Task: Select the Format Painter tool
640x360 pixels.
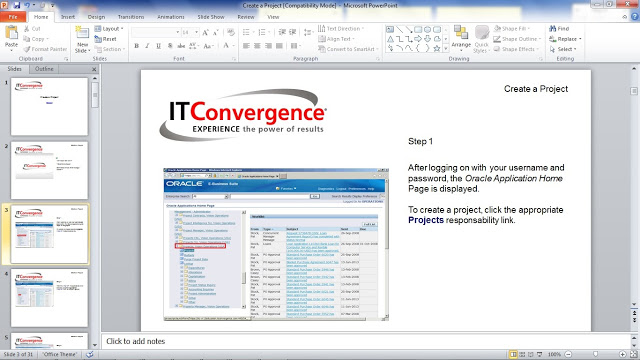Action: click(x=45, y=49)
